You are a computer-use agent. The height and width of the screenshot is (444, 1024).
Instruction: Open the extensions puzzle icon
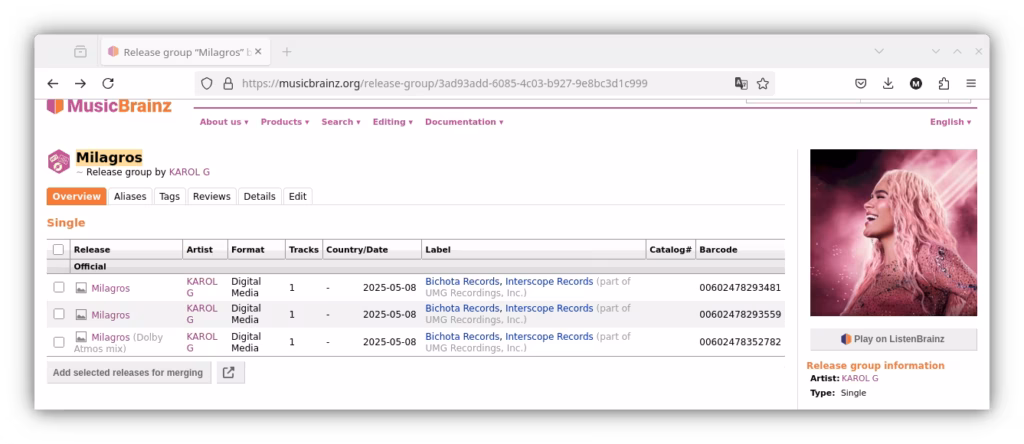click(944, 84)
